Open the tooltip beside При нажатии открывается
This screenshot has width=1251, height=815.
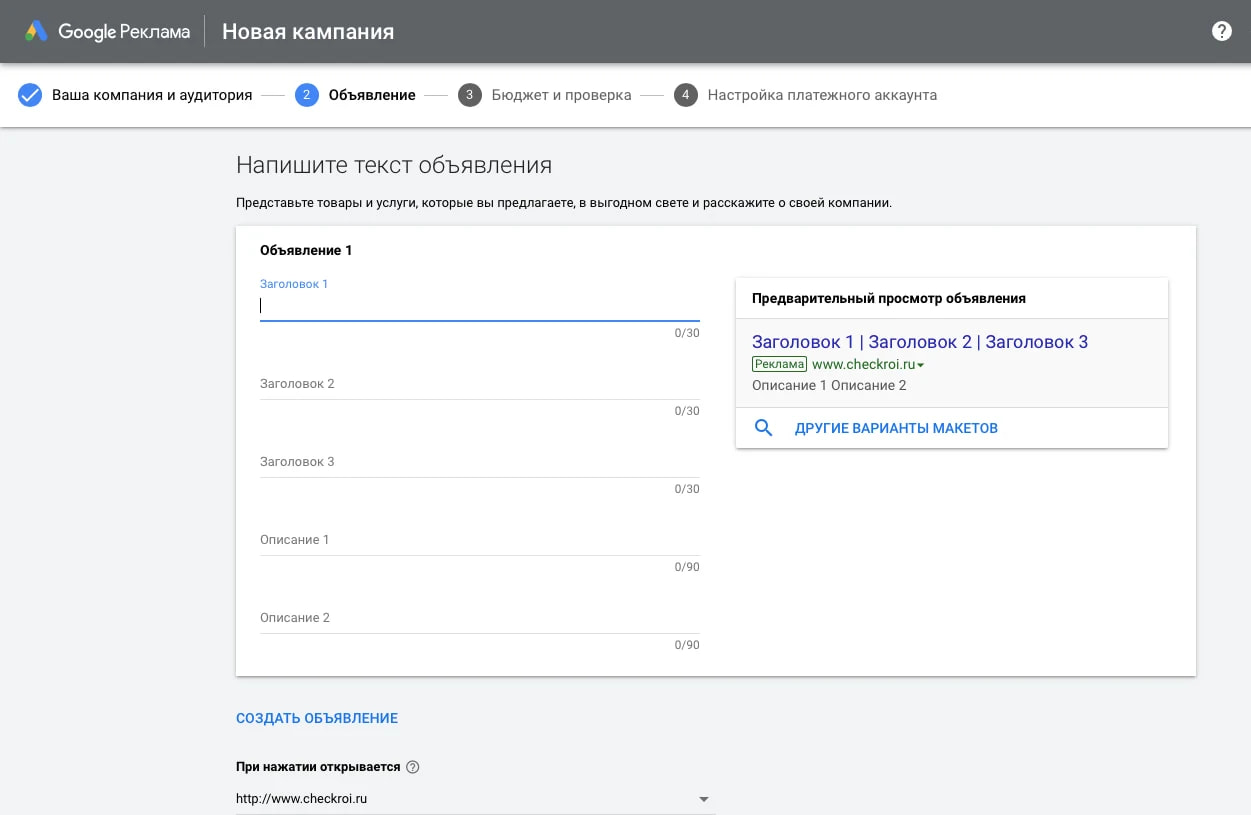tap(410, 766)
